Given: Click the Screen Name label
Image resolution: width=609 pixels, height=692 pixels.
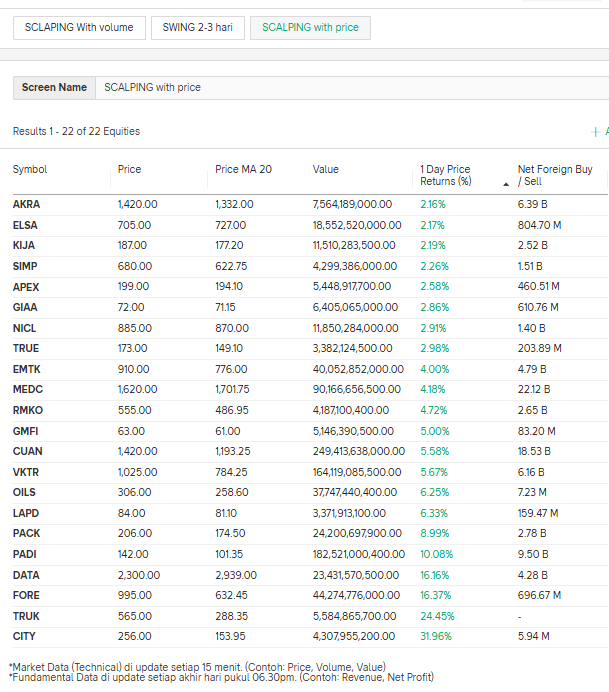Looking at the screenshot, I should tap(54, 88).
